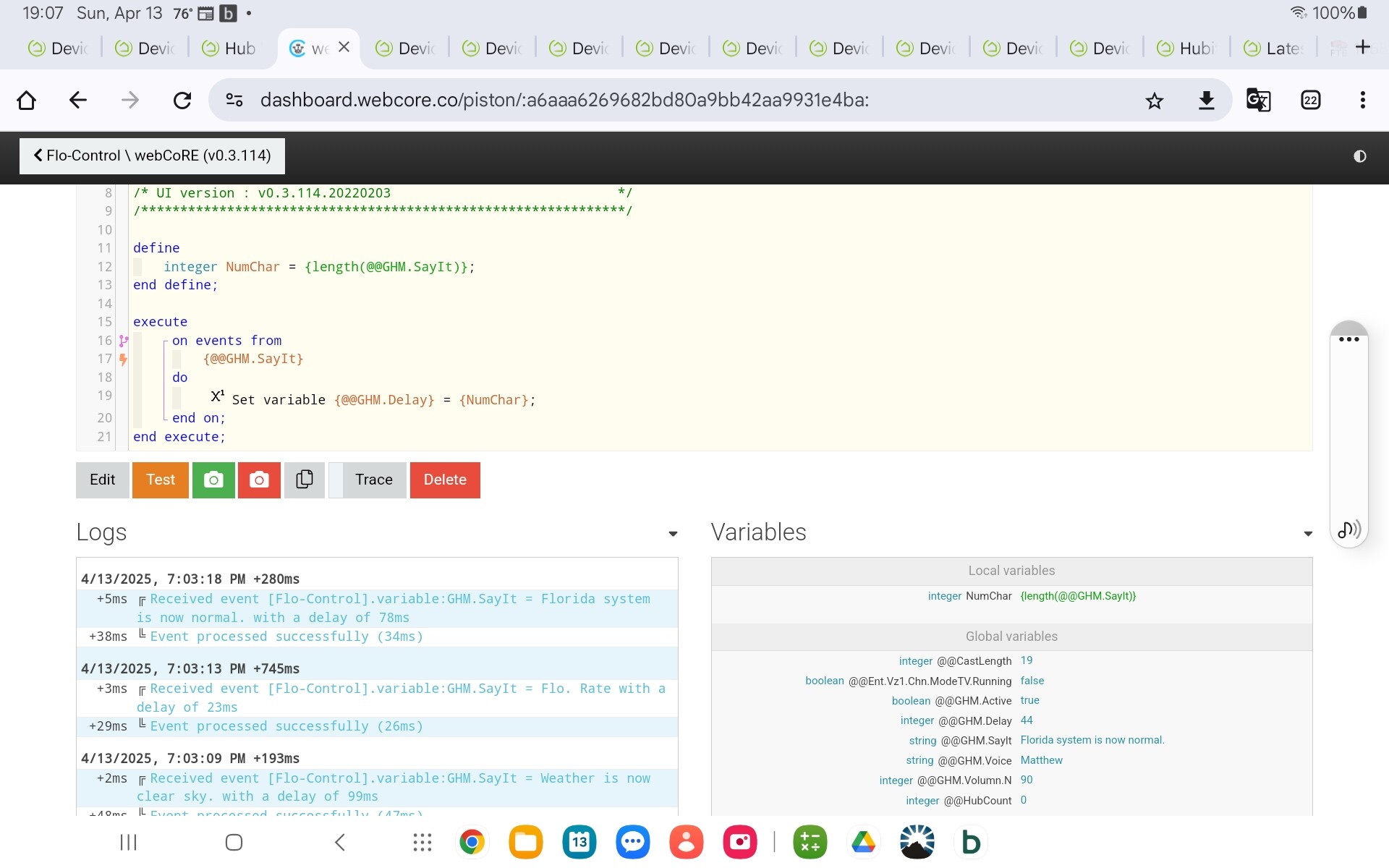The height and width of the screenshot is (868, 1389).
Task: Toggle Trace checkbox box
Action: point(336,480)
